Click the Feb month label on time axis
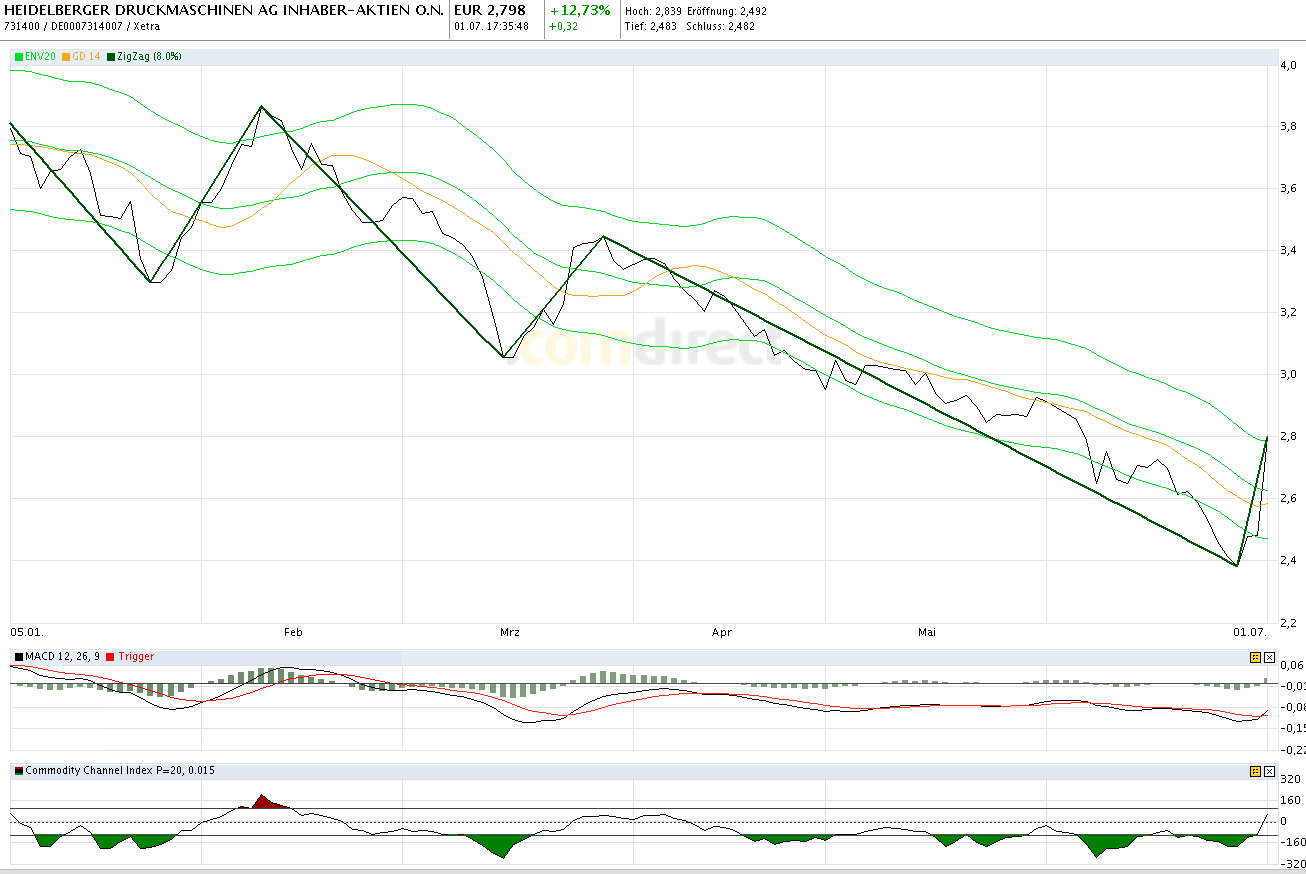Screen dimensions: 1306x874 (293, 632)
